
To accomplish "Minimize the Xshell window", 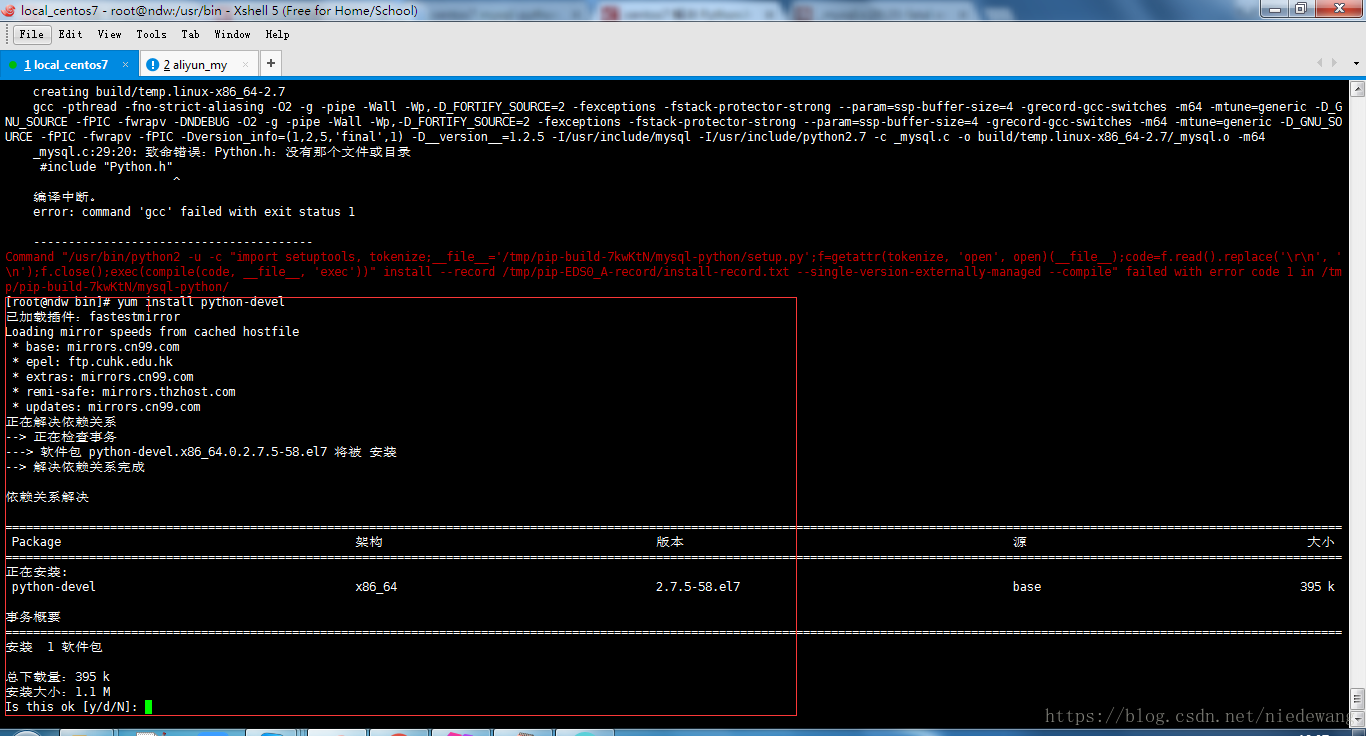I will point(1274,8).
